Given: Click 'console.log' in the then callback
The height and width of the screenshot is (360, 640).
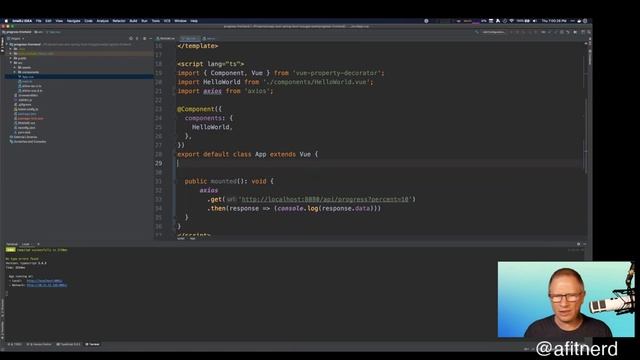Looking at the screenshot, I should [x=298, y=208].
